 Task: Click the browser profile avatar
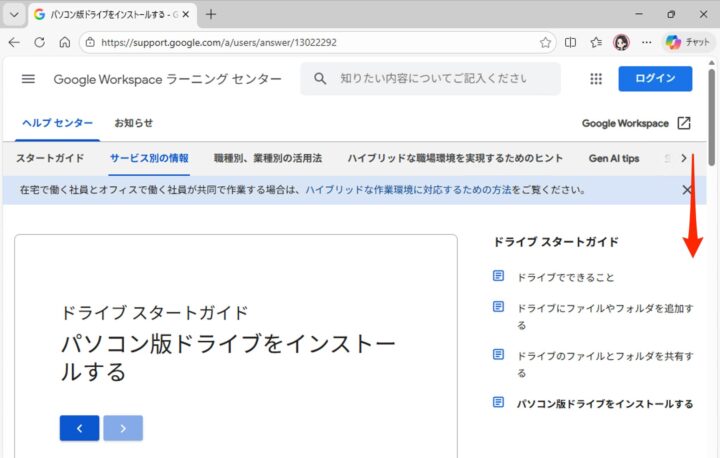621,43
